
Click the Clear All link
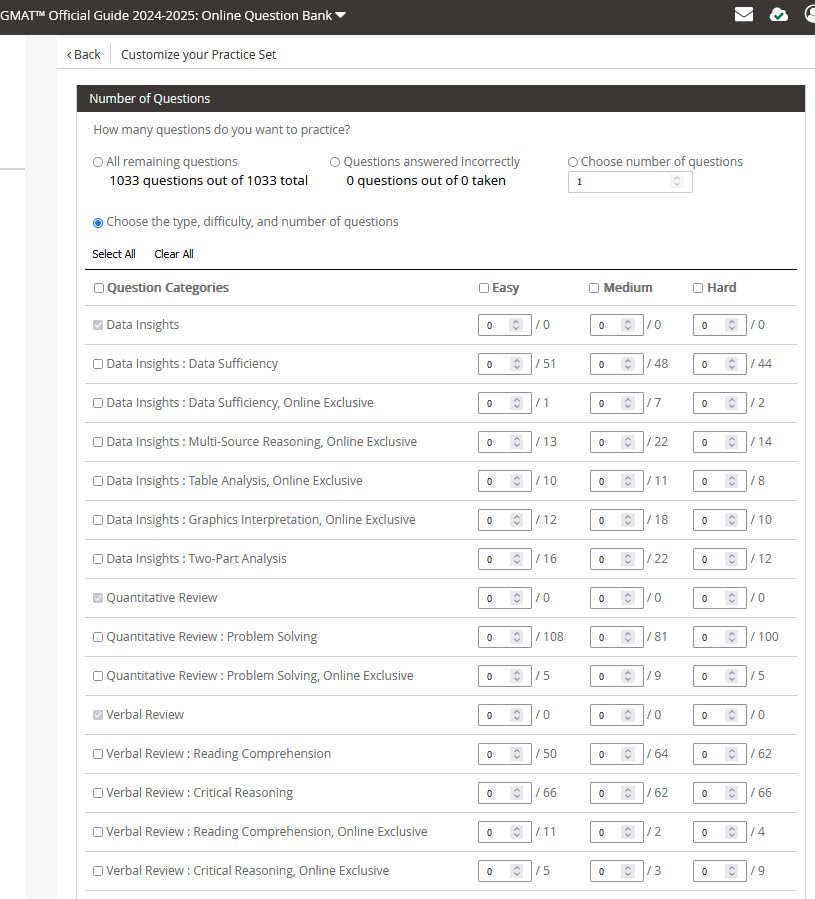pyautogui.click(x=174, y=254)
